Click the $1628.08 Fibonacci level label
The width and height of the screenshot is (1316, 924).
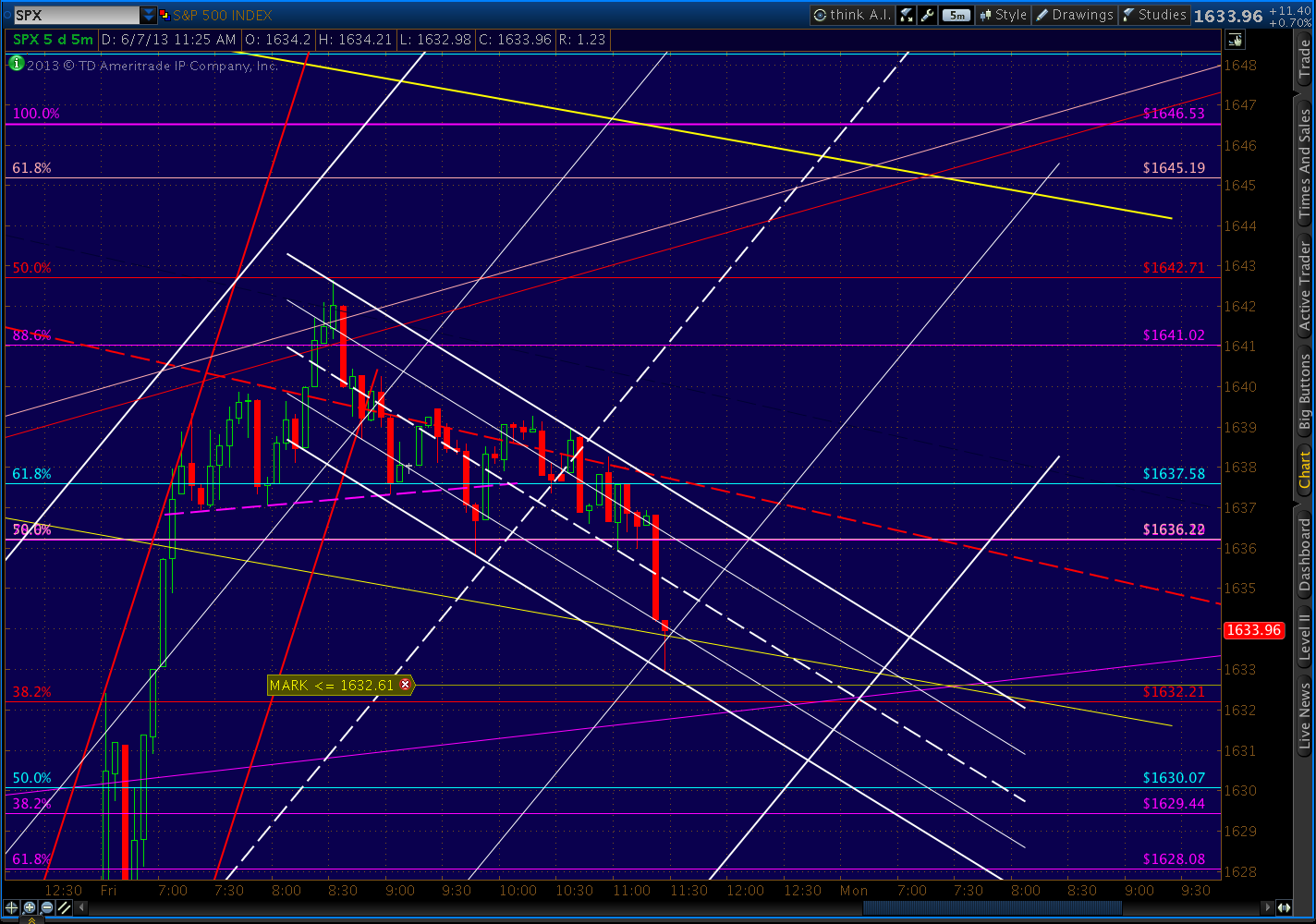pyautogui.click(x=1174, y=859)
